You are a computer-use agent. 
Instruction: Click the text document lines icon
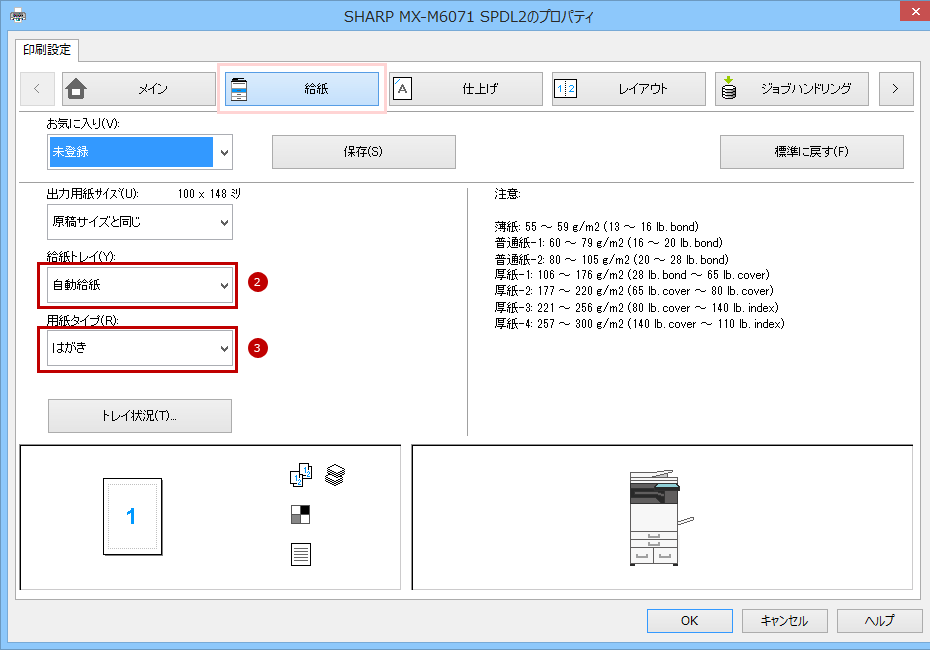pos(301,555)
